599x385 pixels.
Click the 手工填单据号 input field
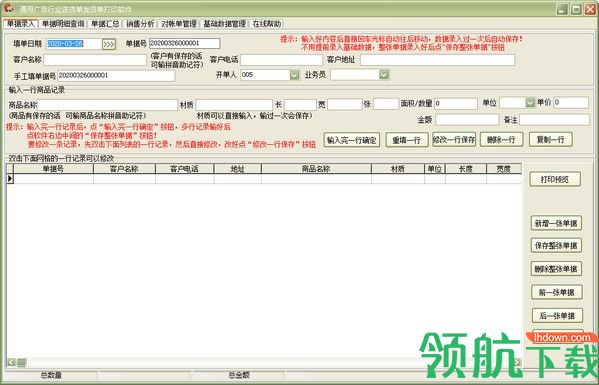click(116, 76)
